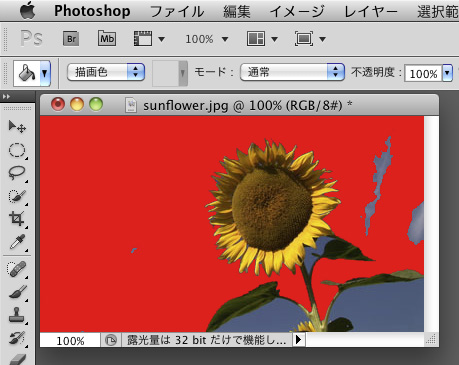Select the Eraser tool

tap(17, 359)
